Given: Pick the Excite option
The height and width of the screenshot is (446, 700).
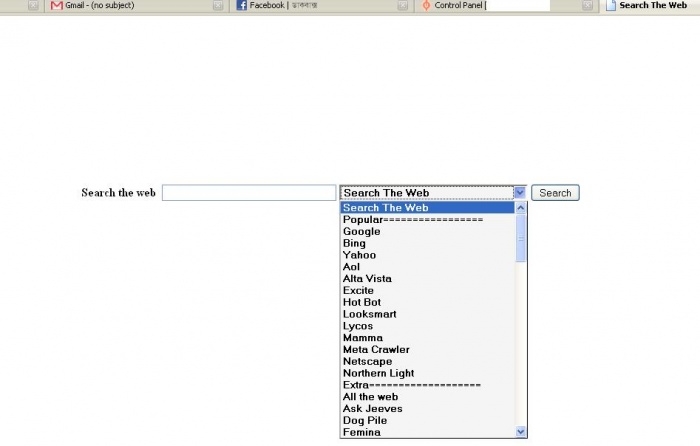Looking at the screenshot, I should point(427,290).
